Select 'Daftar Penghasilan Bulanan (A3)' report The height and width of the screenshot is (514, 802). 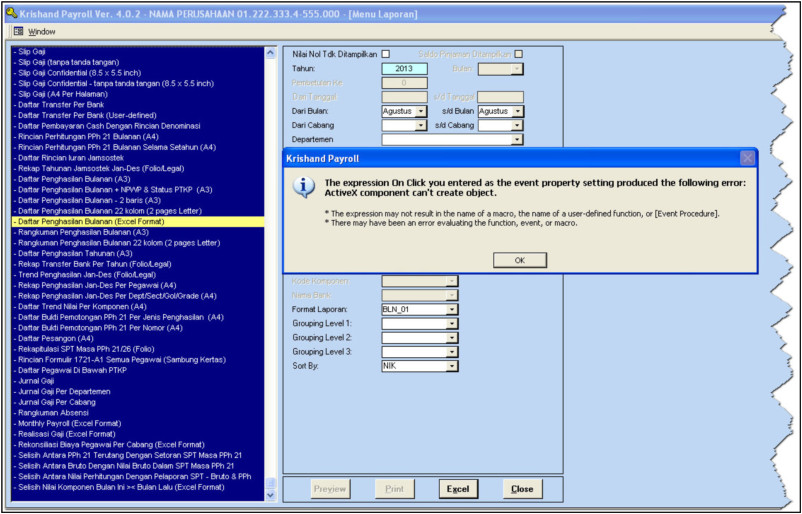138,179
